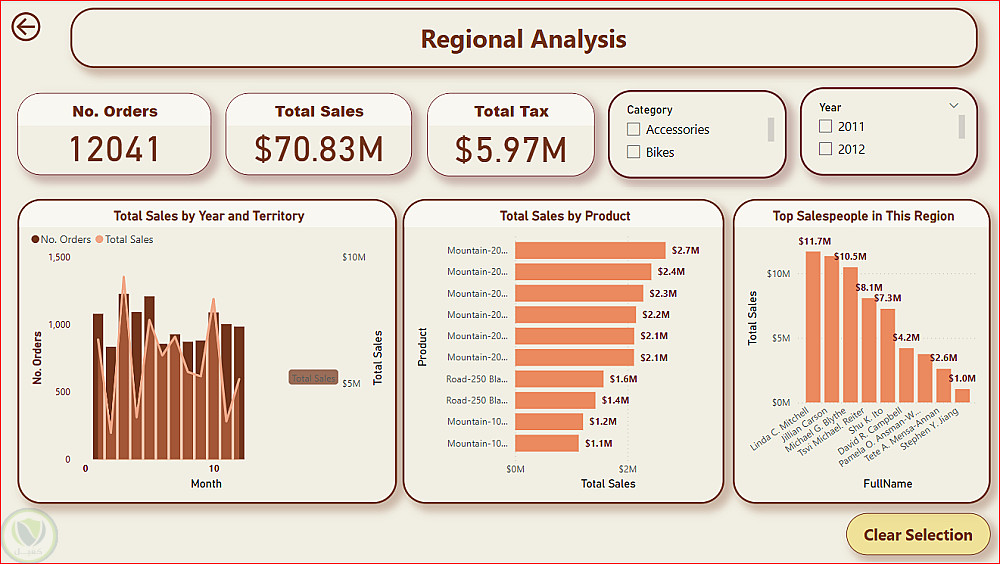
Task: Click the Total Sales tooltip label in chart
Action: (313, 378)
